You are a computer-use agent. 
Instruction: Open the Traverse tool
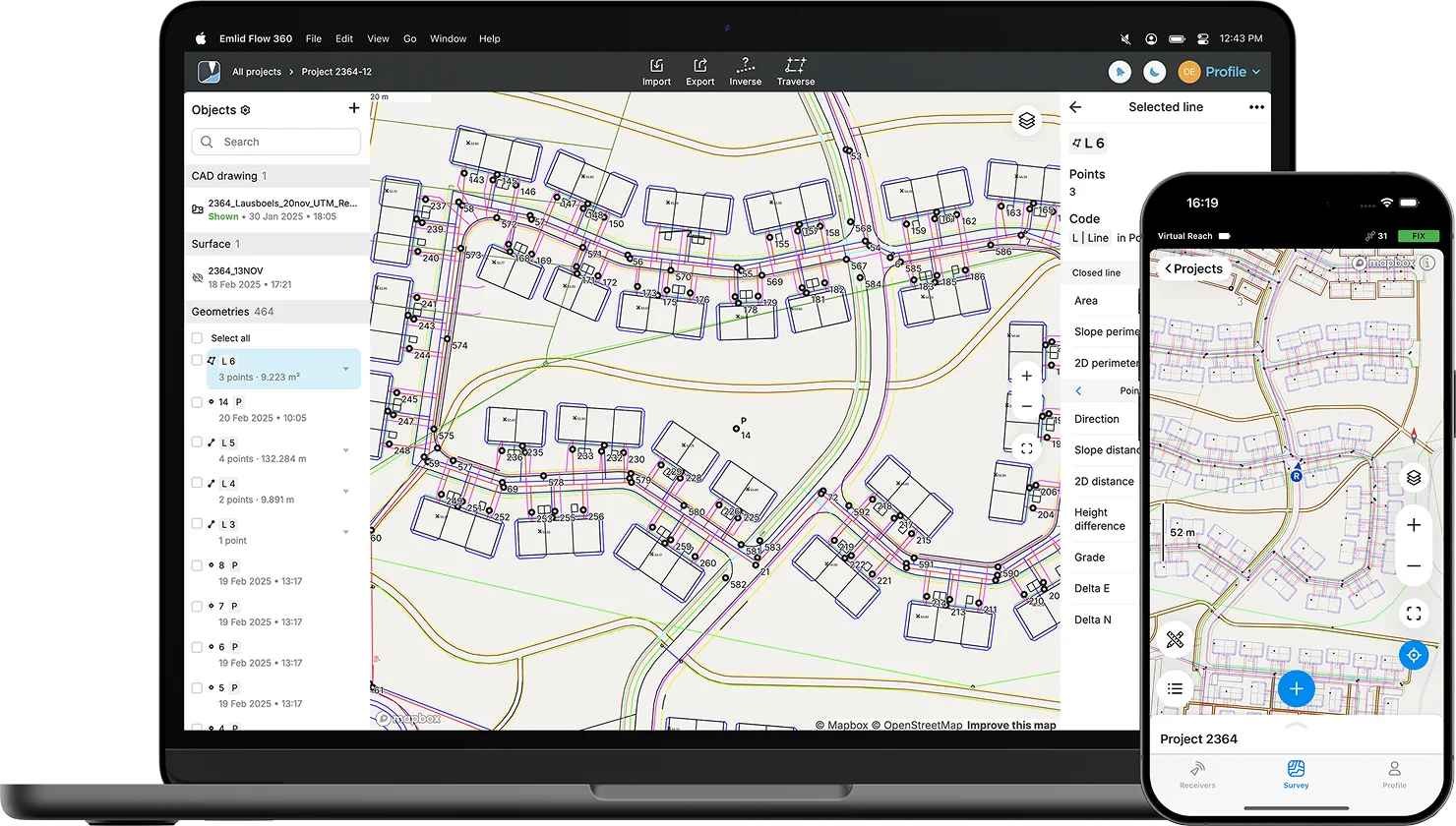click(x=795, y=71)
